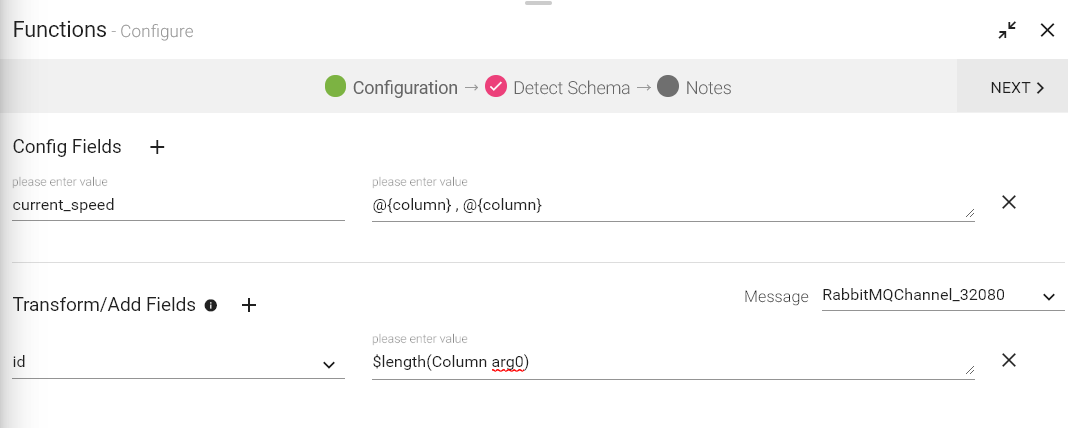
Task: Expand the RabbitMQChannel_32080 message dropdown
Action: pyautogui.click(x=1048, y=296)
